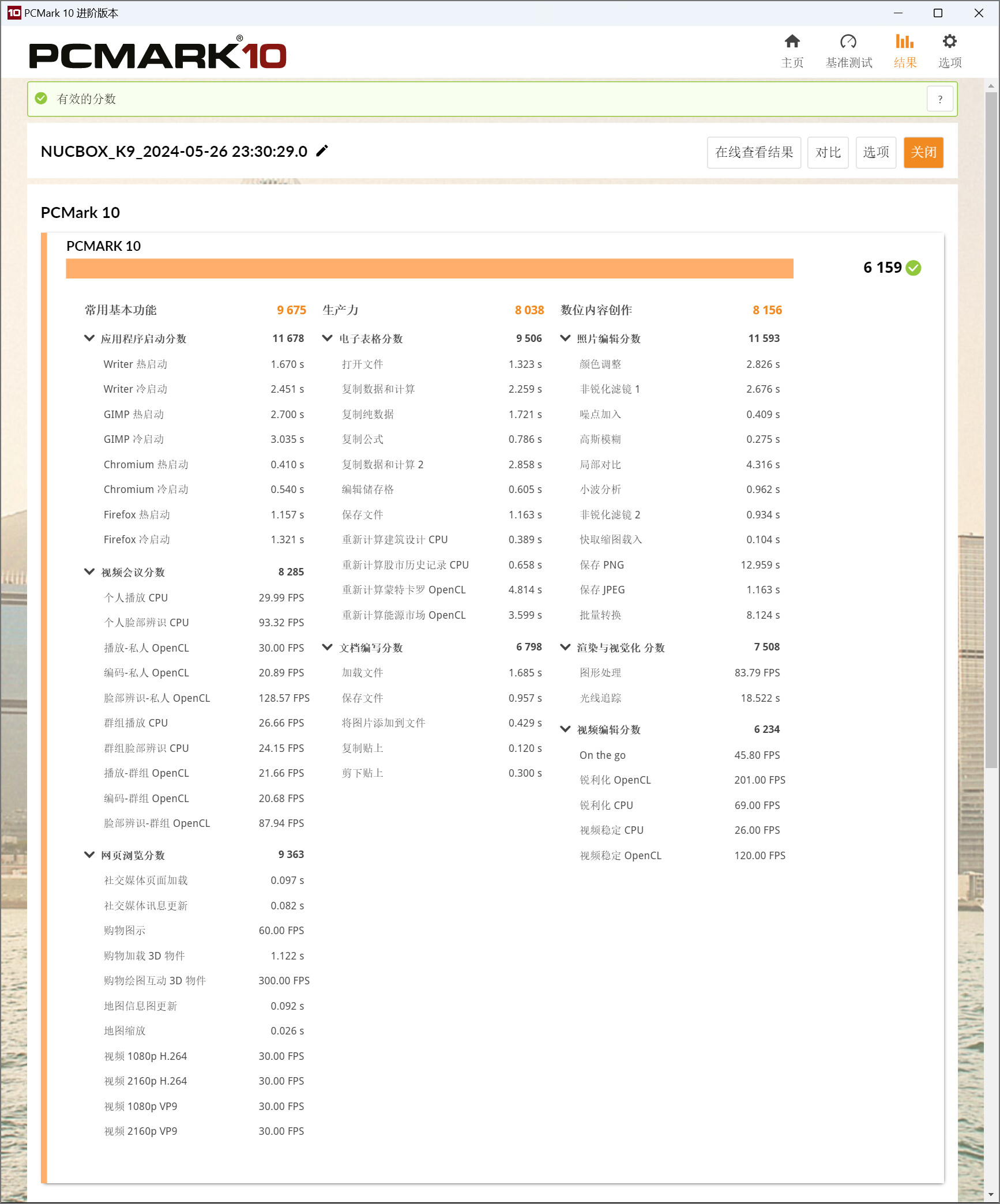Click the green valid score check icon
The width and height of the screenshot is (1000, 1204).
coord(41,99)
